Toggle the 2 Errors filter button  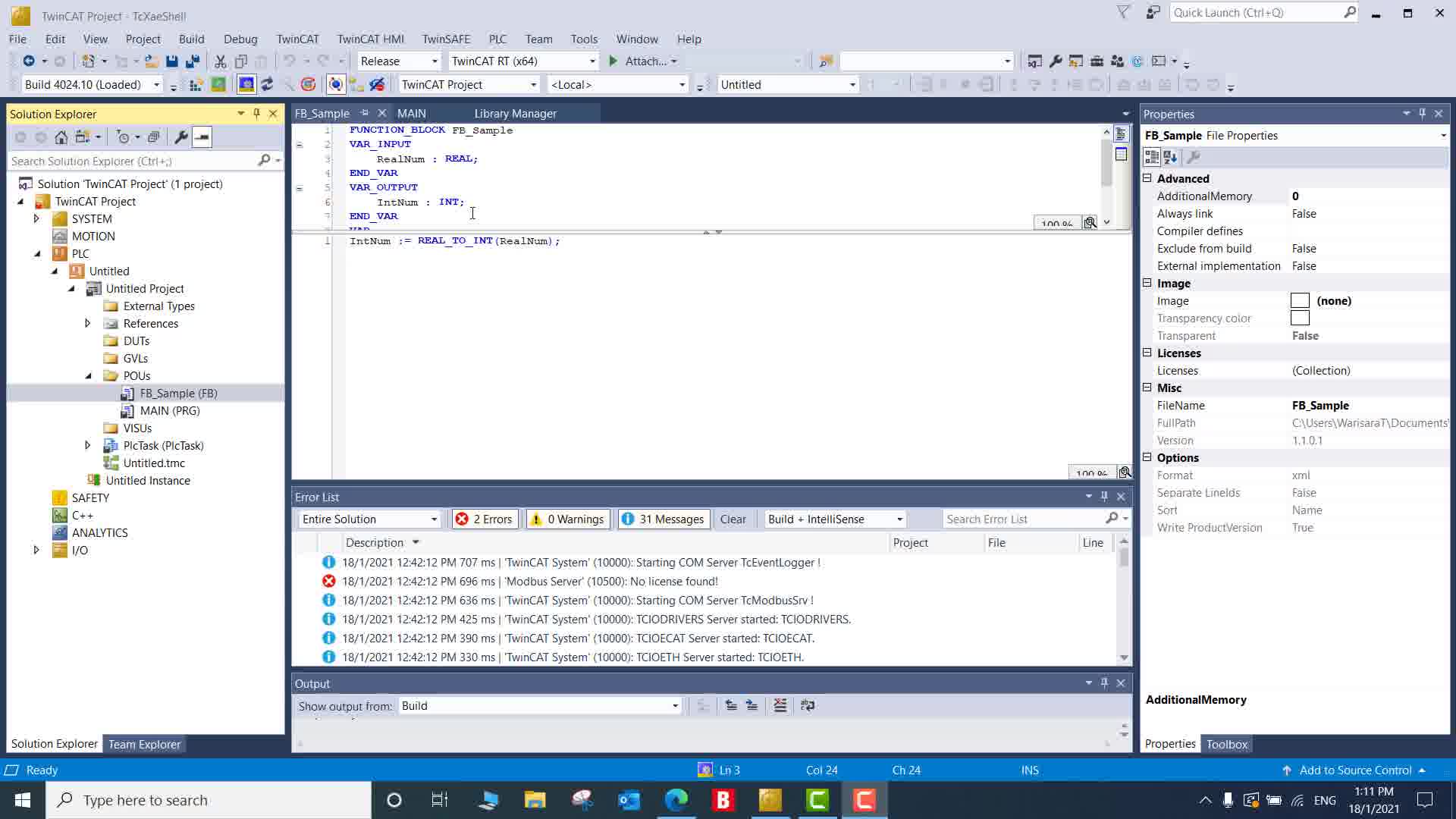pyautogui.click(x=484, y=519)
